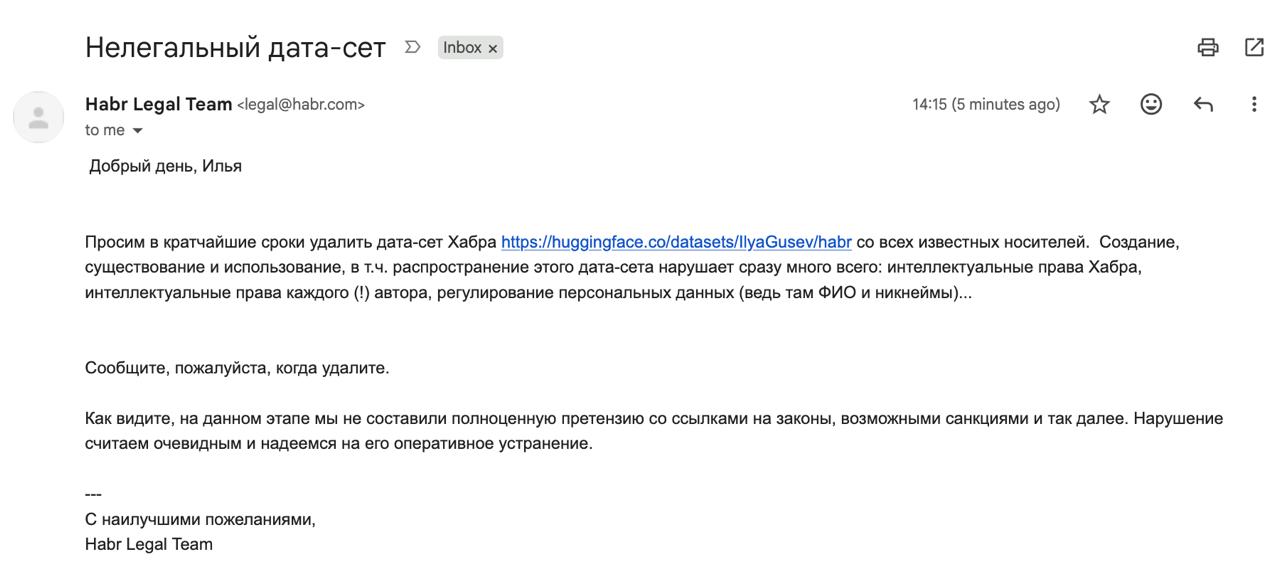Star this message from Habr Legal Team

click(x=1099, y=104)
